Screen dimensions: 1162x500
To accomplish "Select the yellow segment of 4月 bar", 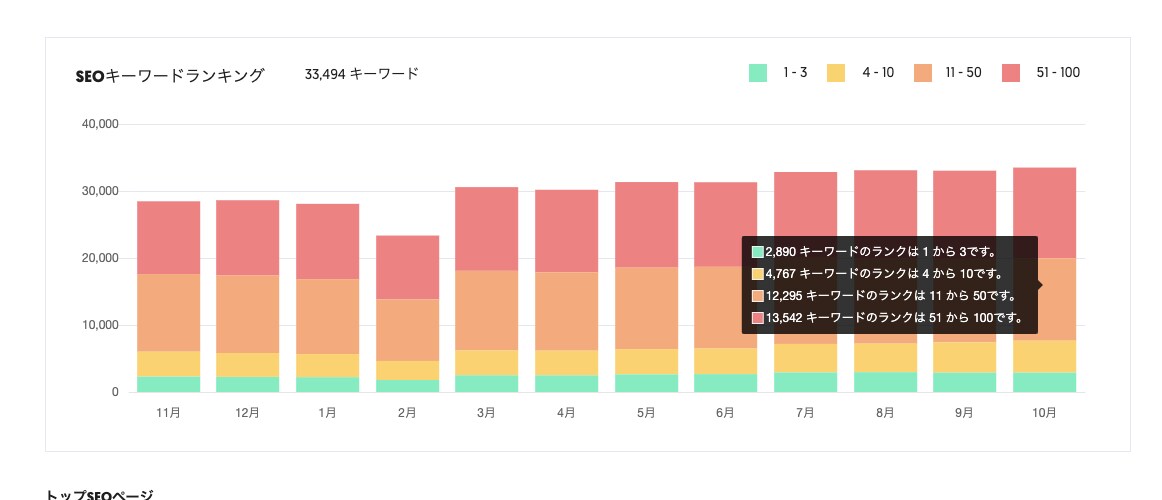I will [566, 363].
